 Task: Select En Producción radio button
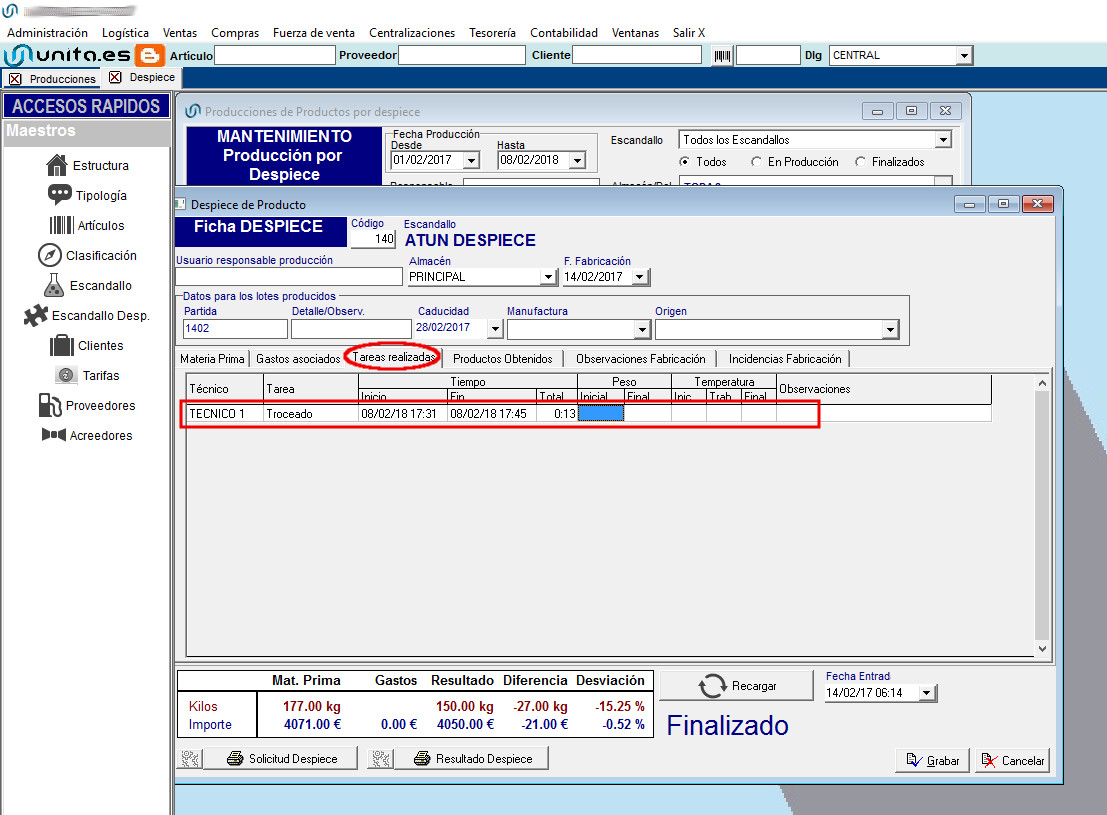[756, 162]
